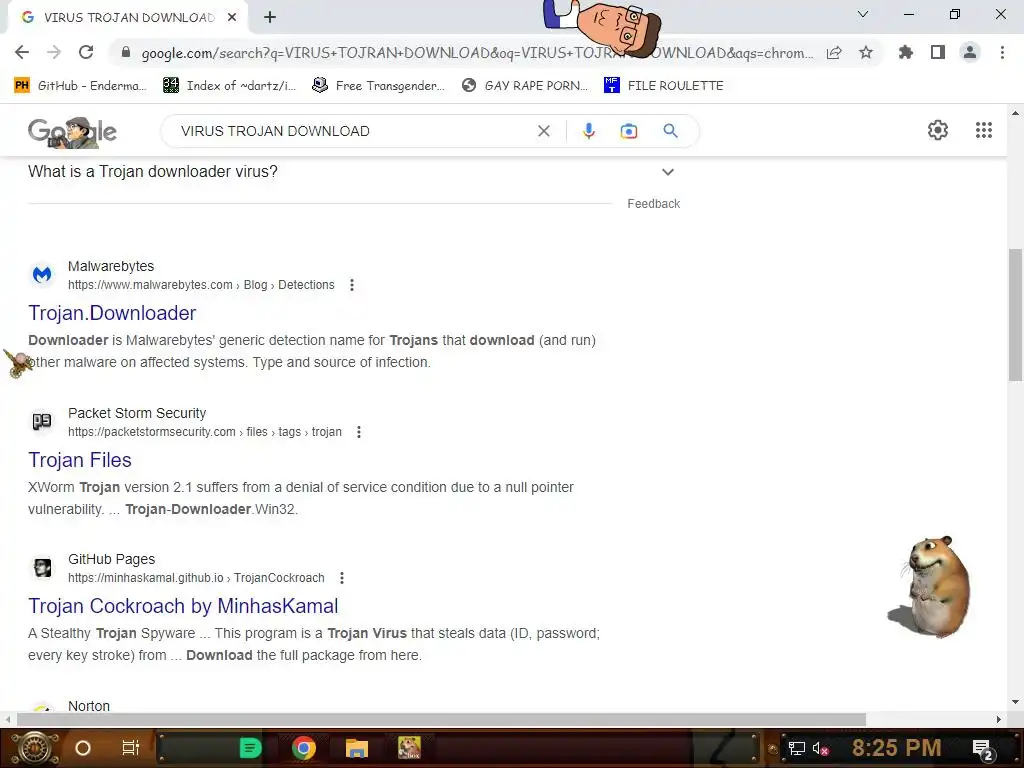Open Trojan Cockroach by MinhasKamal result
Image resolution: width=1024 pixels, height=768 pixels.
183,606
